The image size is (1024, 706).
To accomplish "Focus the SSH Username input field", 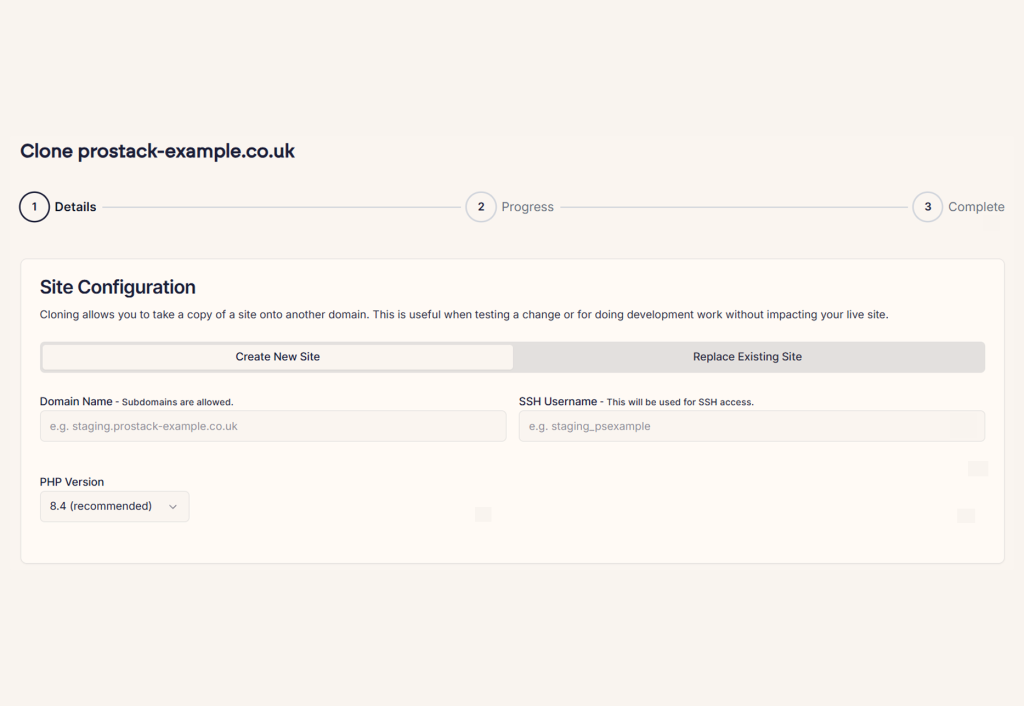I will pos(751,426).
